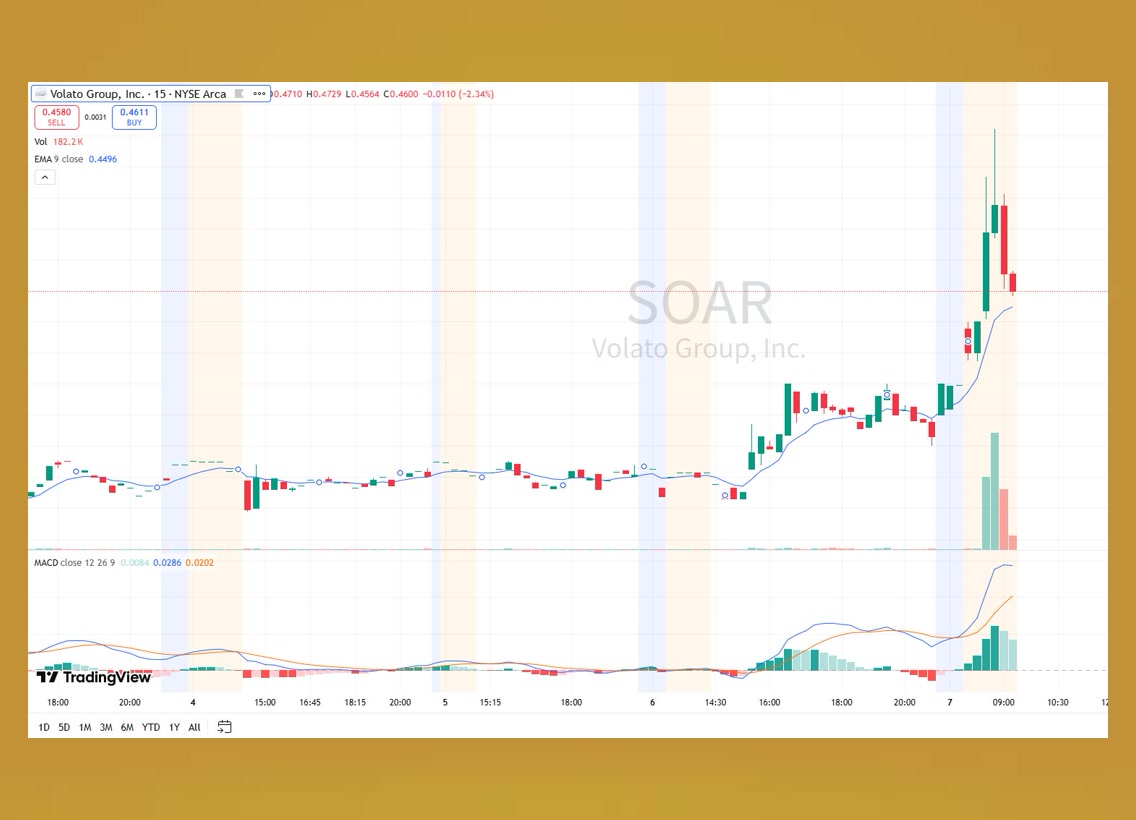
Task: Select the 1Y time range
Action: 174,727
